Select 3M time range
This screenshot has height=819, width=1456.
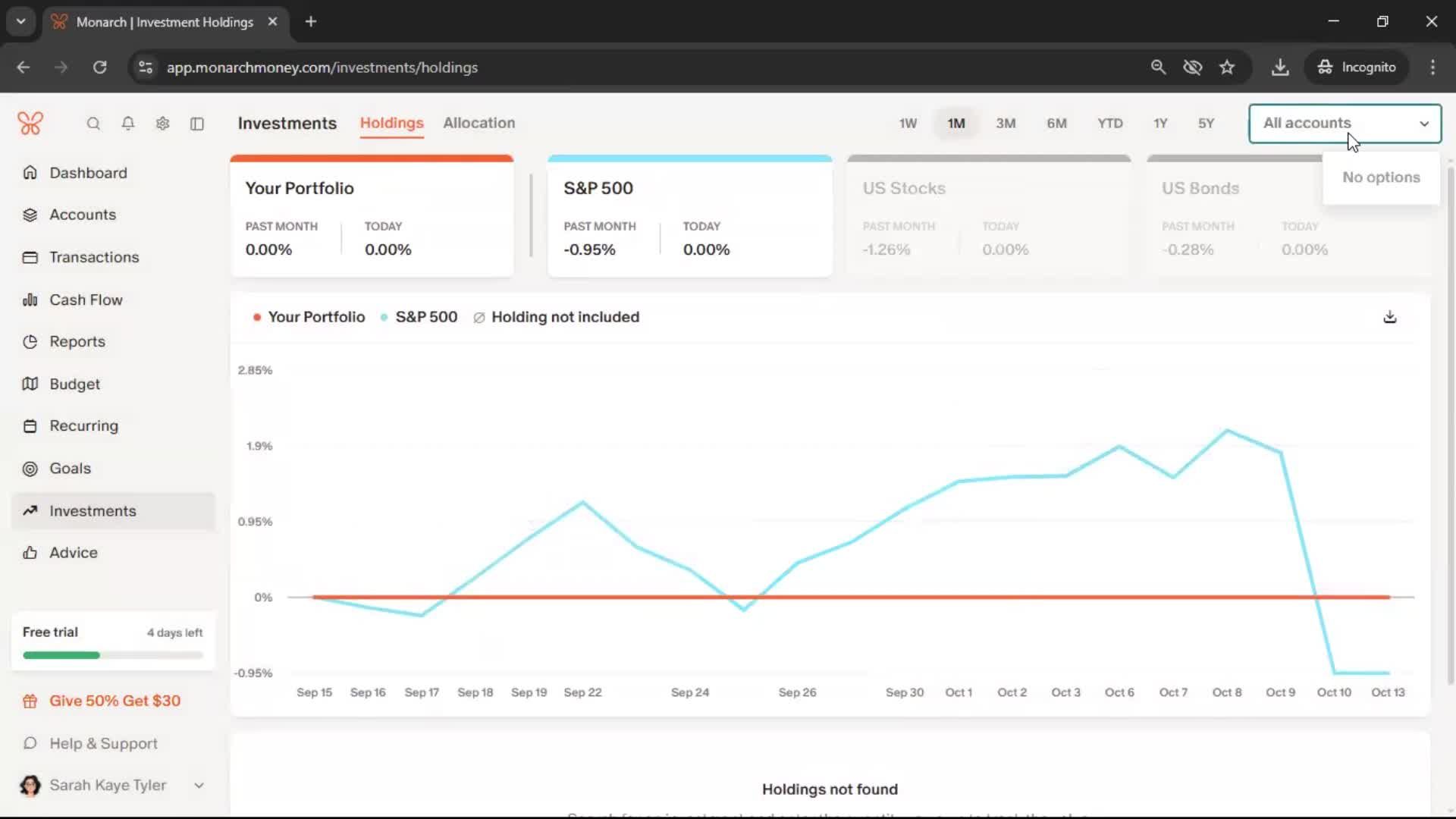tap(1006, 124)
